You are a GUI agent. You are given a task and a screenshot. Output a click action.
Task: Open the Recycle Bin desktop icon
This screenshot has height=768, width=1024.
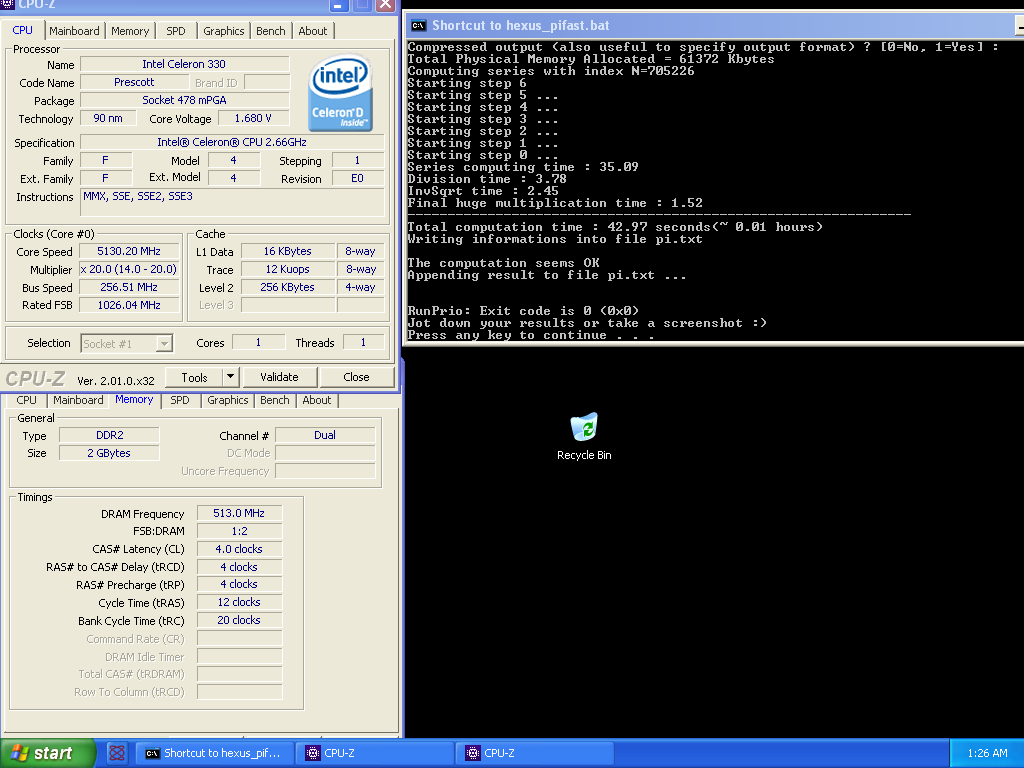(x=584, y=436)
